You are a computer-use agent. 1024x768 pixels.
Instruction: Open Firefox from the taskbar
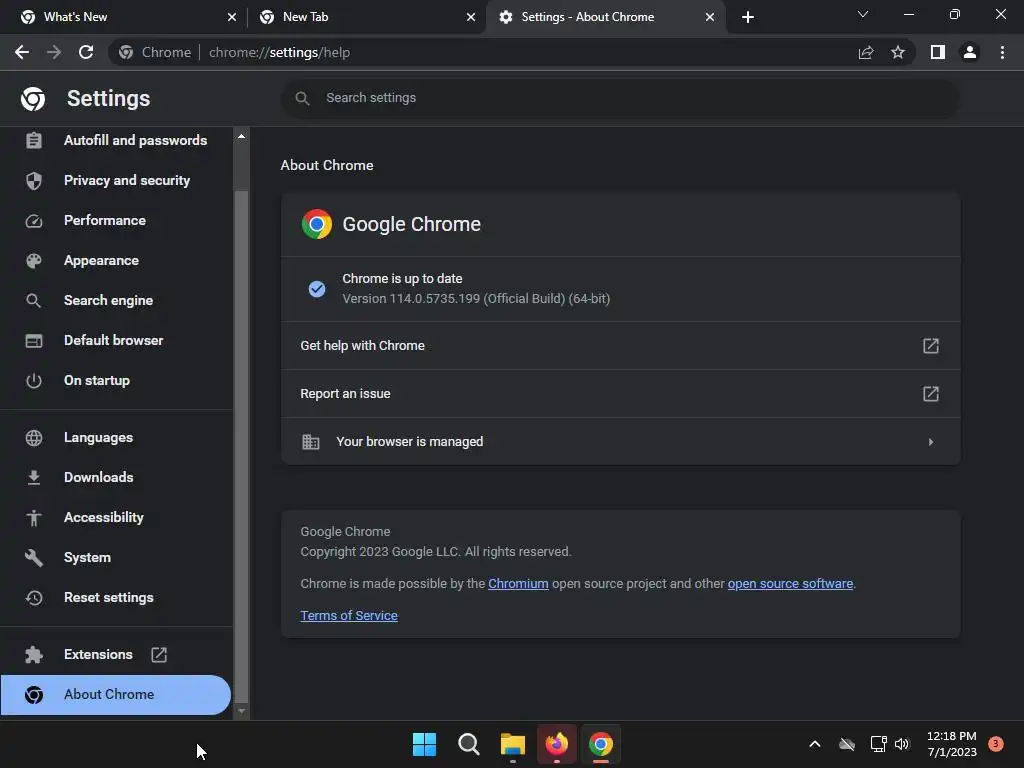tap(556, 744)
